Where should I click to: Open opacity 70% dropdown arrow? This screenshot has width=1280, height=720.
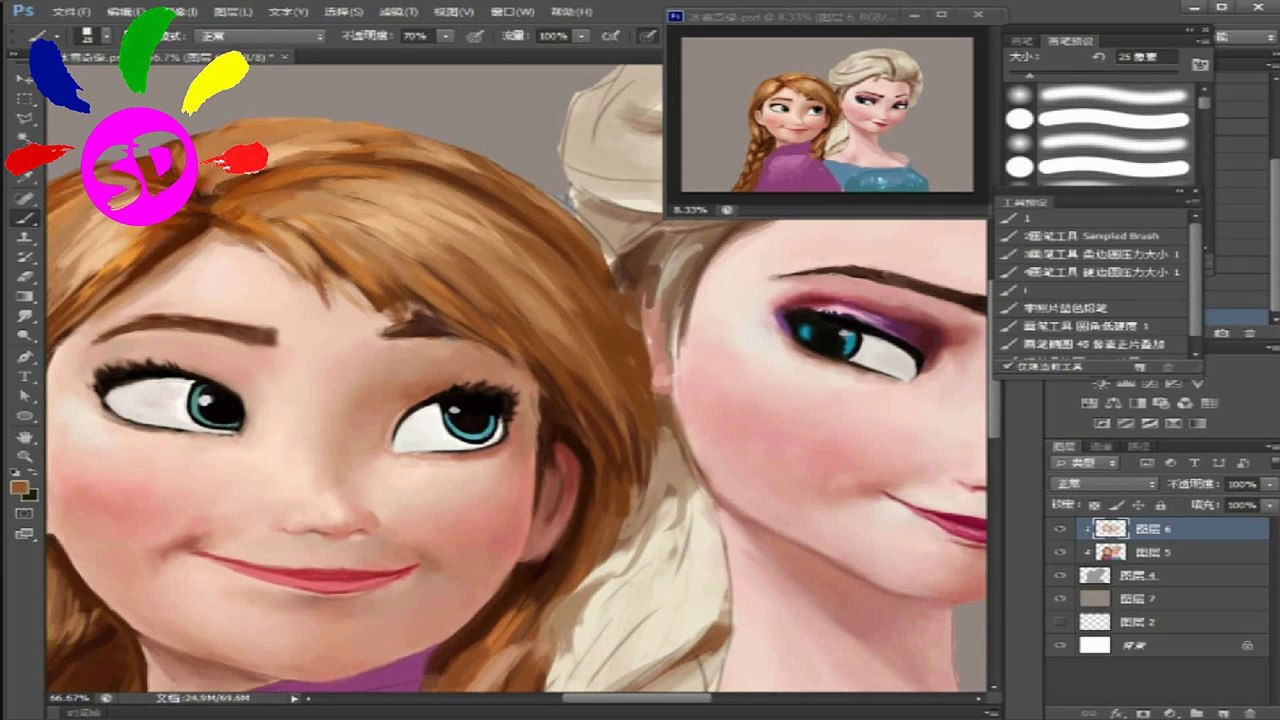[445, 36]
